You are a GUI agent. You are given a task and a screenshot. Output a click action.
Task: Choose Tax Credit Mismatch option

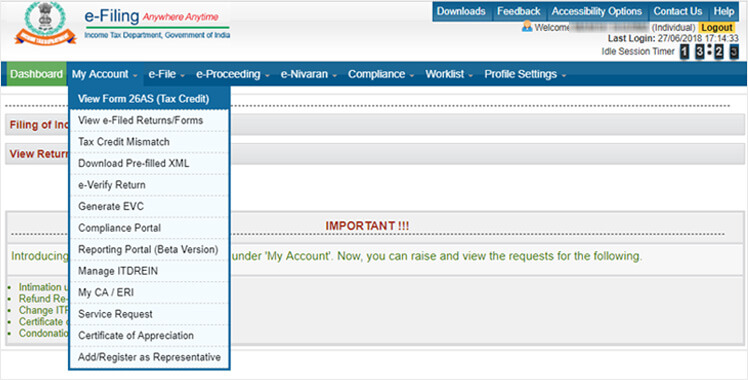click(x=149, y=142)
